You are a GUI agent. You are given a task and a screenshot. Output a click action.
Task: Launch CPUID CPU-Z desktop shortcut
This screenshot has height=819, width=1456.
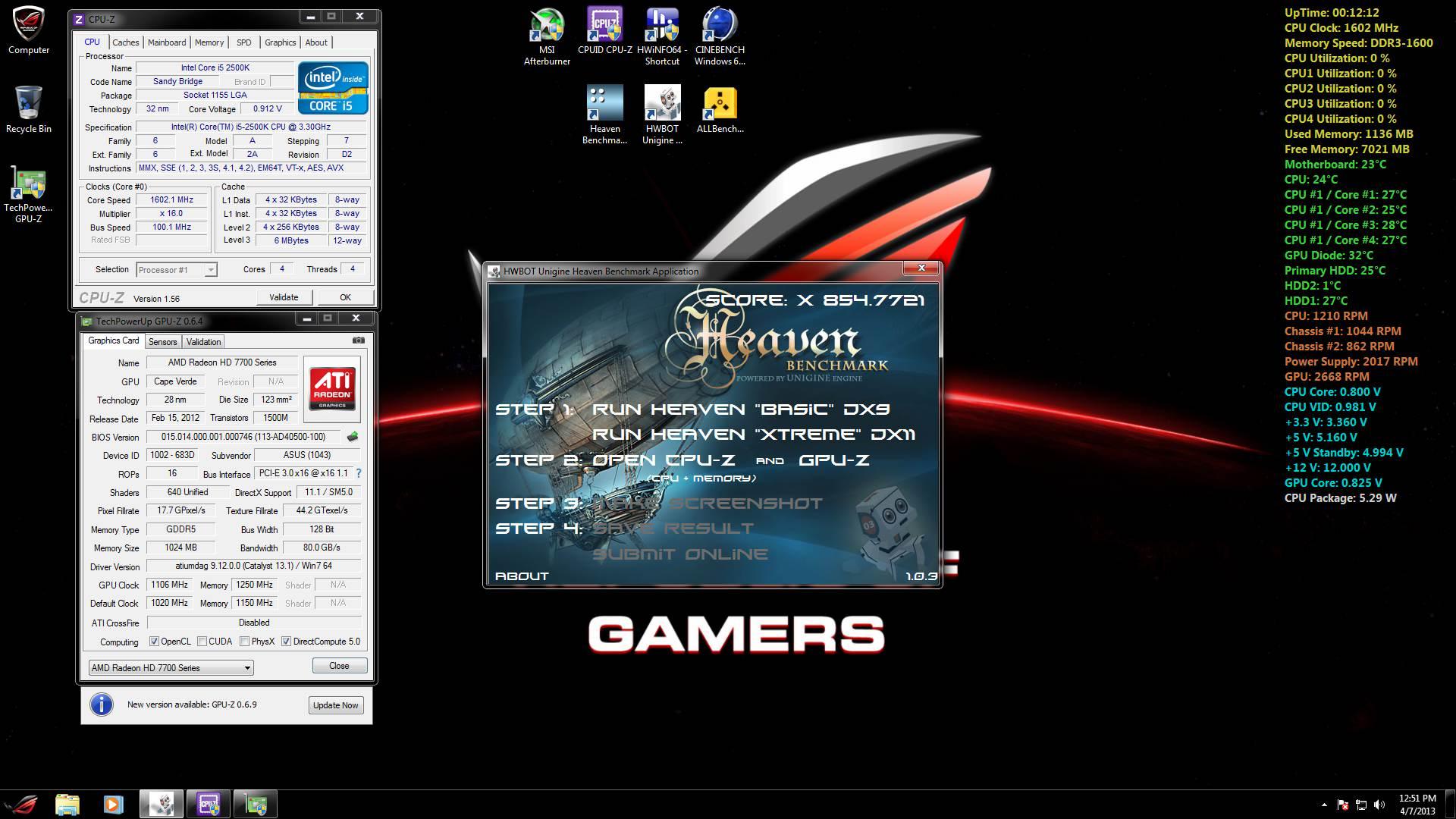click(x=604, y=32)
